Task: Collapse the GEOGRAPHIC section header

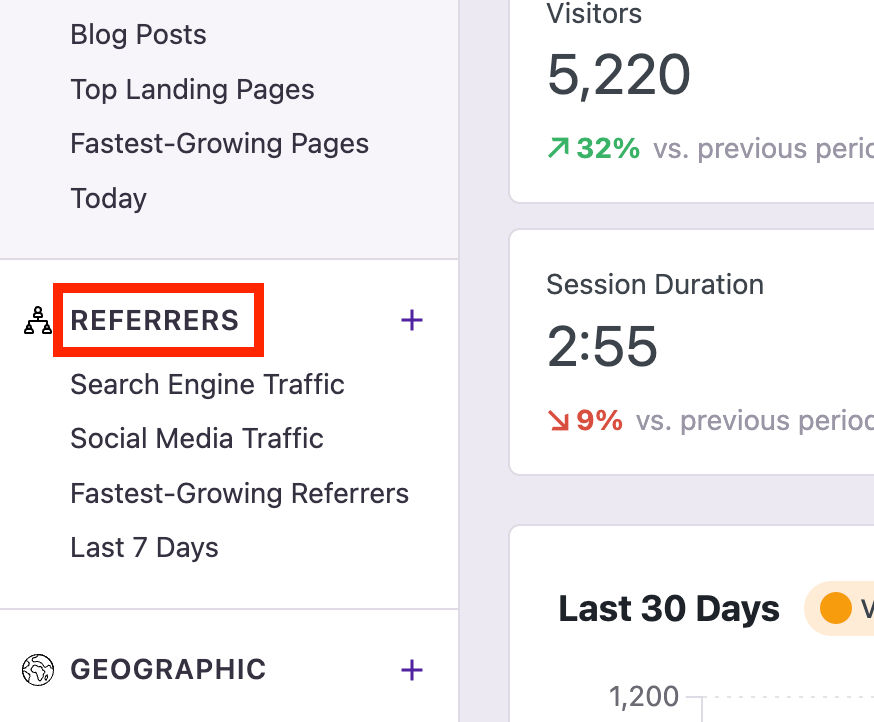Action: [168, 669]
